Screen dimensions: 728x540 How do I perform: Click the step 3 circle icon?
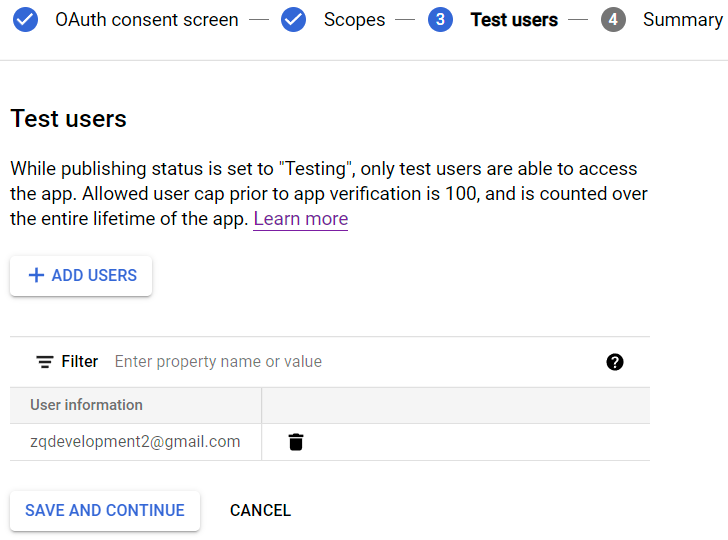(x=440, y=20)
